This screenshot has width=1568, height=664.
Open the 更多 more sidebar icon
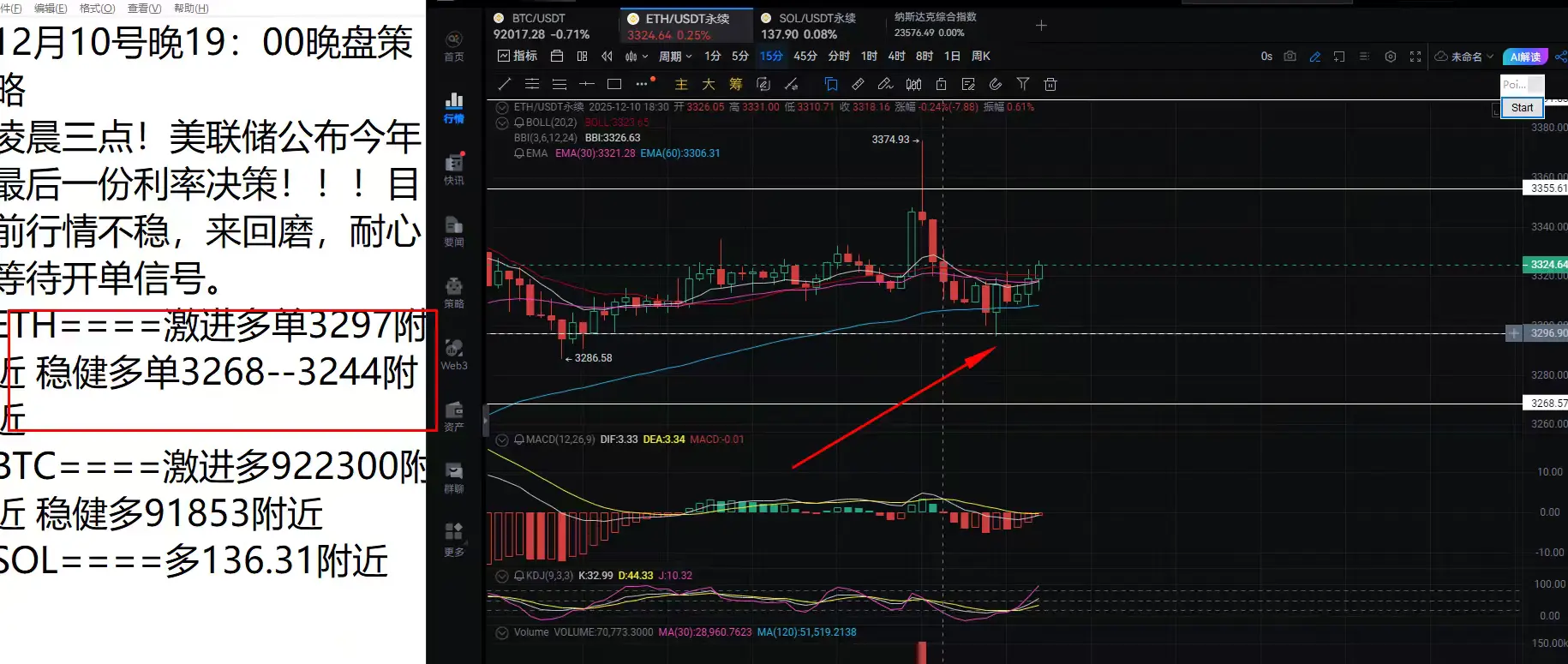point(454,540)
